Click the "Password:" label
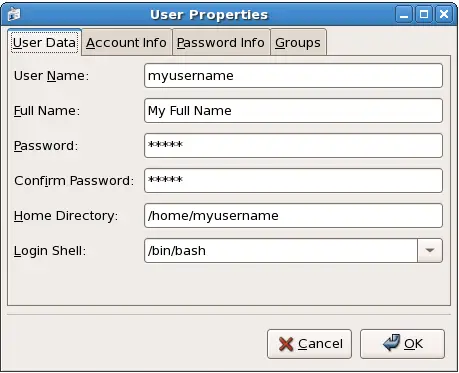The width and height of the screenshot is (459, 373). coord(46,146)
